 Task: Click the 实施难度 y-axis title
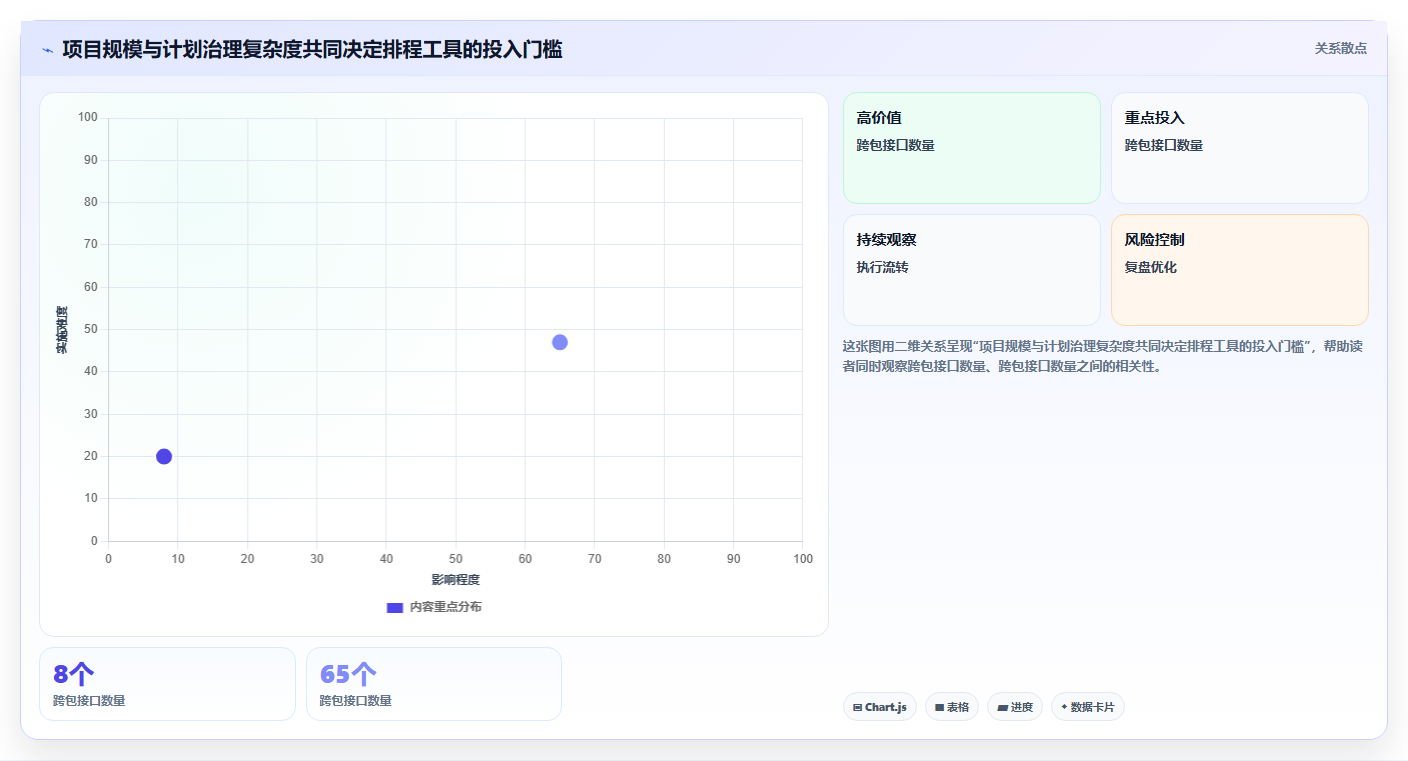click(x=62, y=329)
